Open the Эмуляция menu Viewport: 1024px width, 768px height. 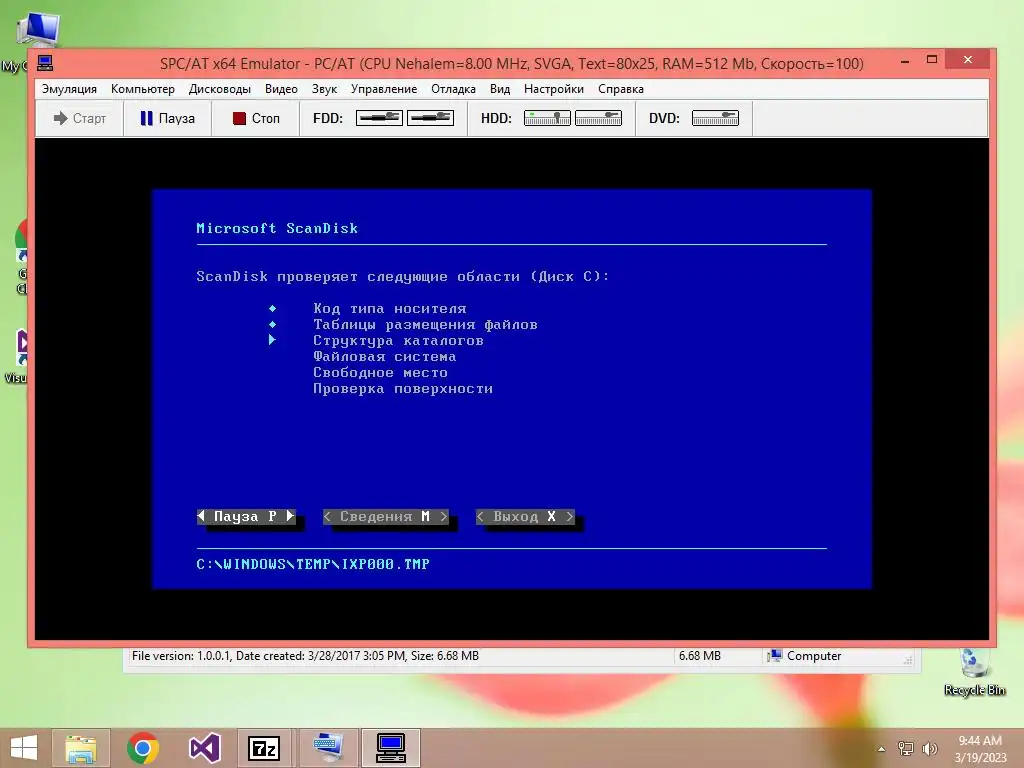(x=69, y=89)
